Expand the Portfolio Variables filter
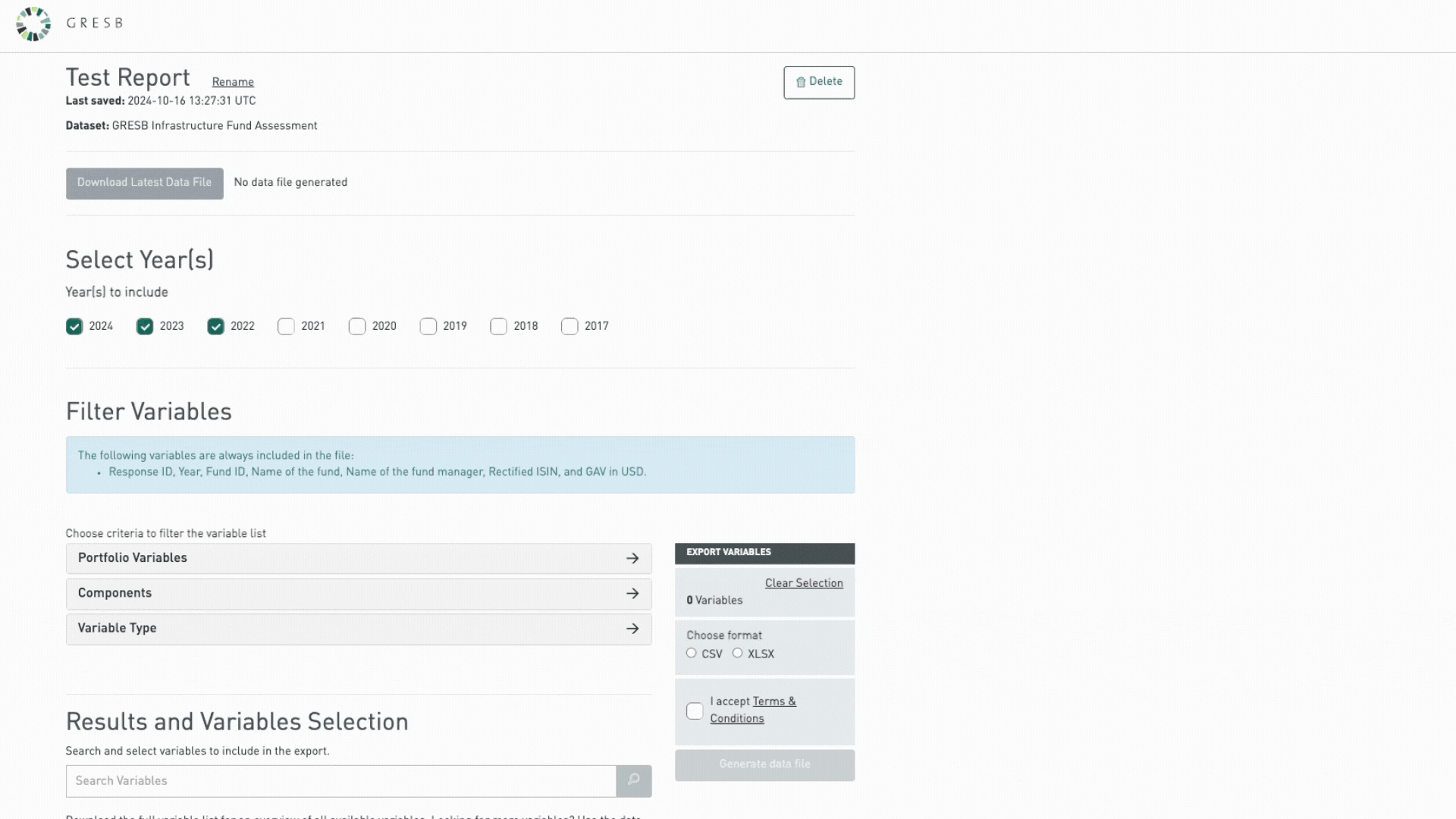This screenshot has width=1456, height=819. (359, 558)
